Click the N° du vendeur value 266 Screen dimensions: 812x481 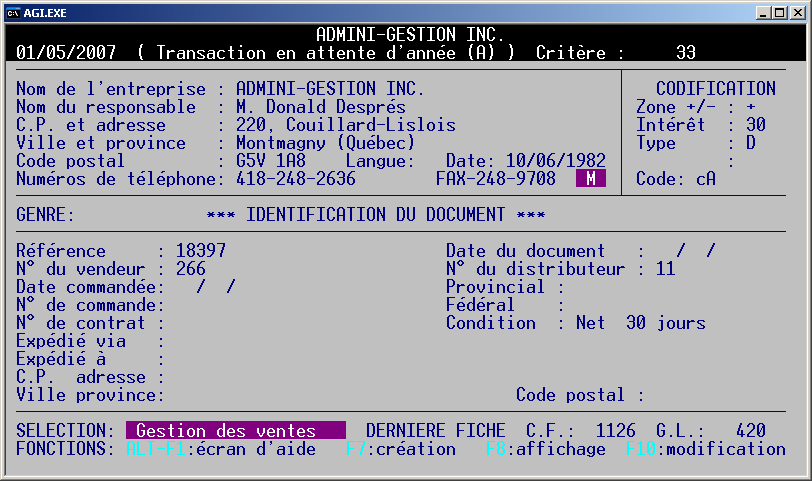pos(191,269)
